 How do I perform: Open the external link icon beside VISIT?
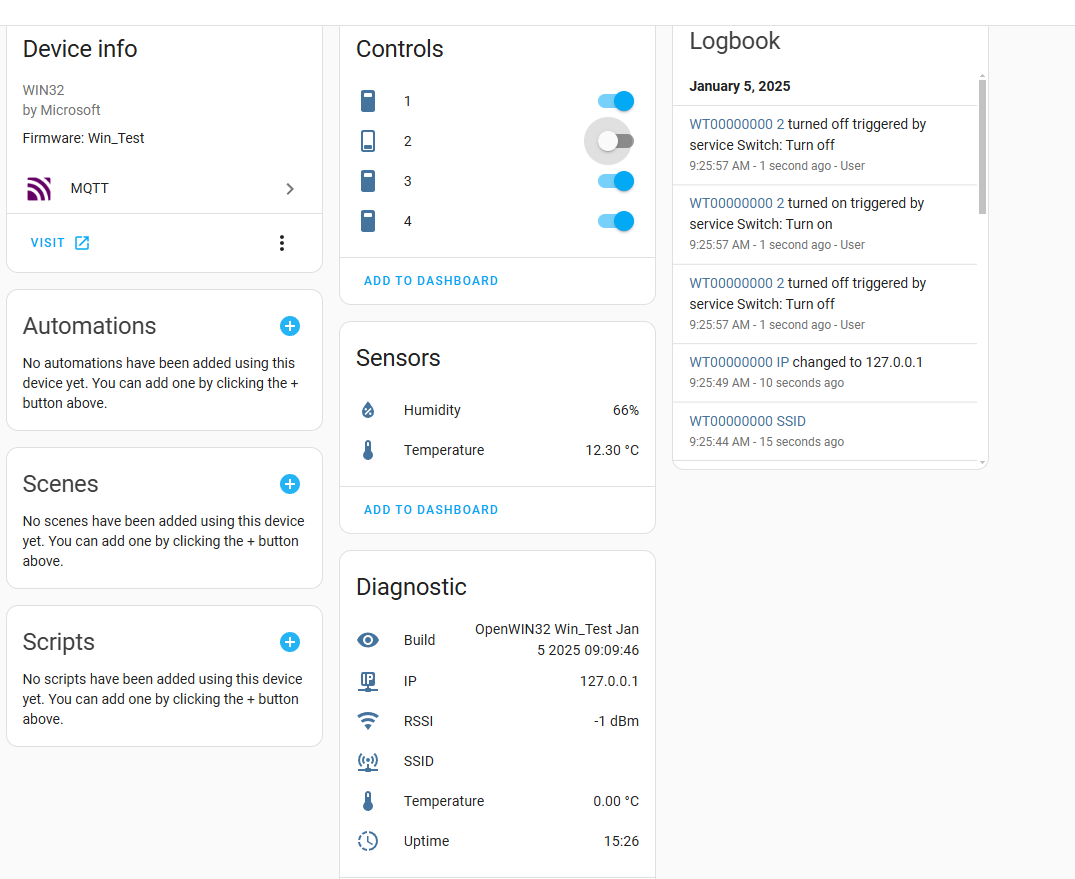82,243
